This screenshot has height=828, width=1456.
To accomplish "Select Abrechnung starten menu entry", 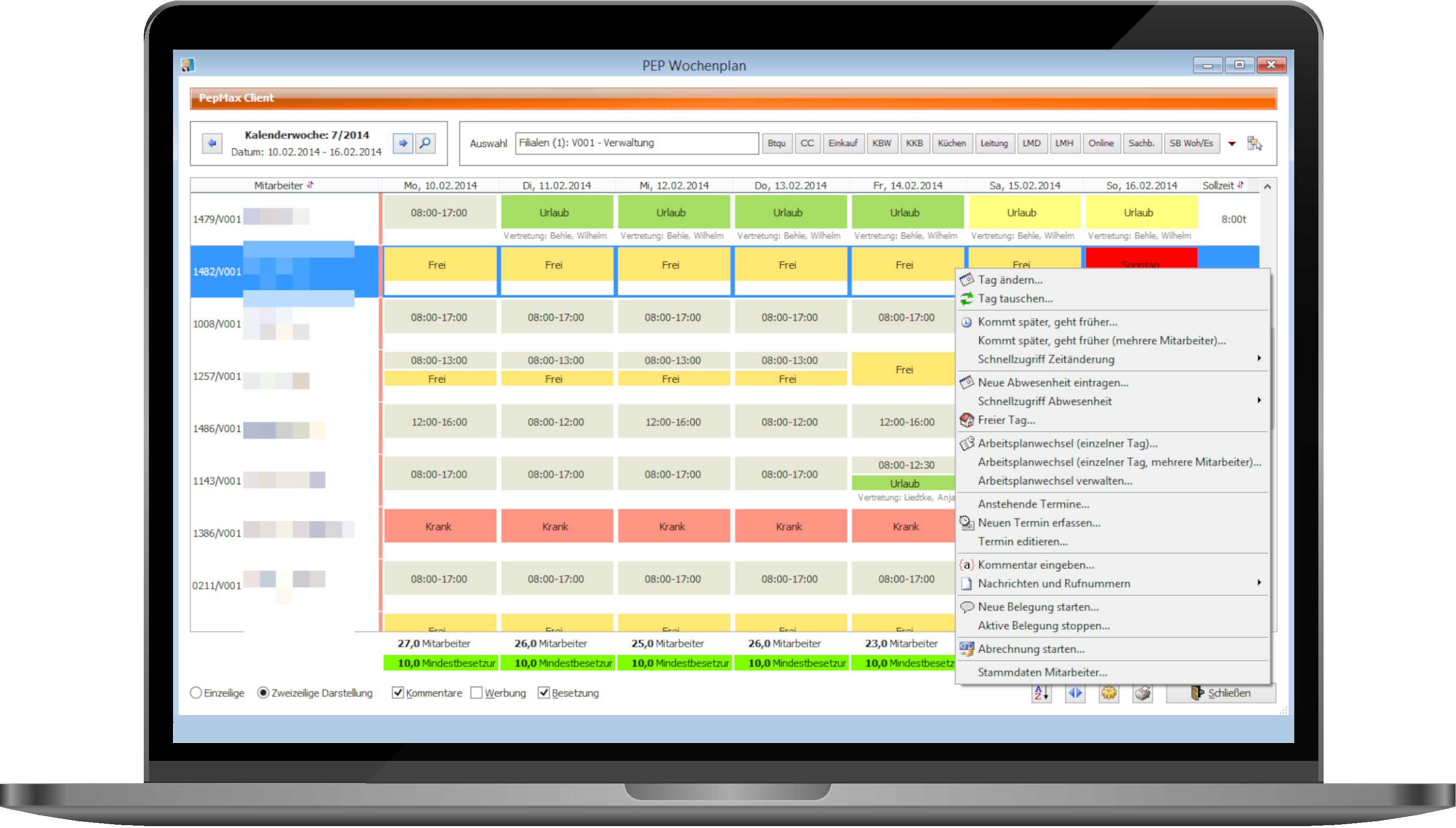I will click(1114, 649).
